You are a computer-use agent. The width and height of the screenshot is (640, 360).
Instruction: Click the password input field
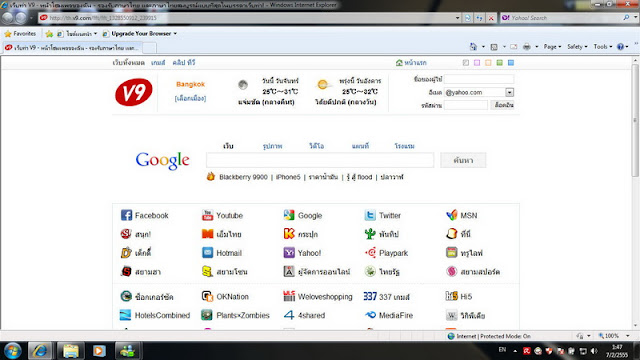(x=466, y=105)
